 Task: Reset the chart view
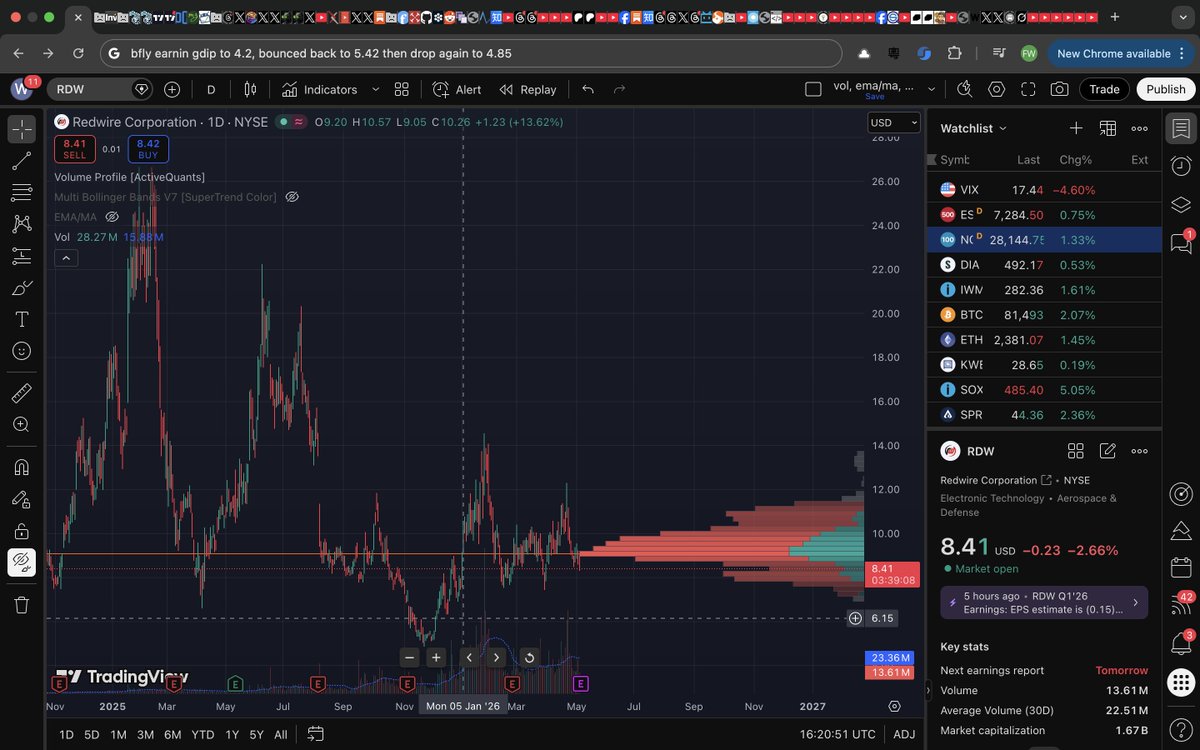click(529, 657)
